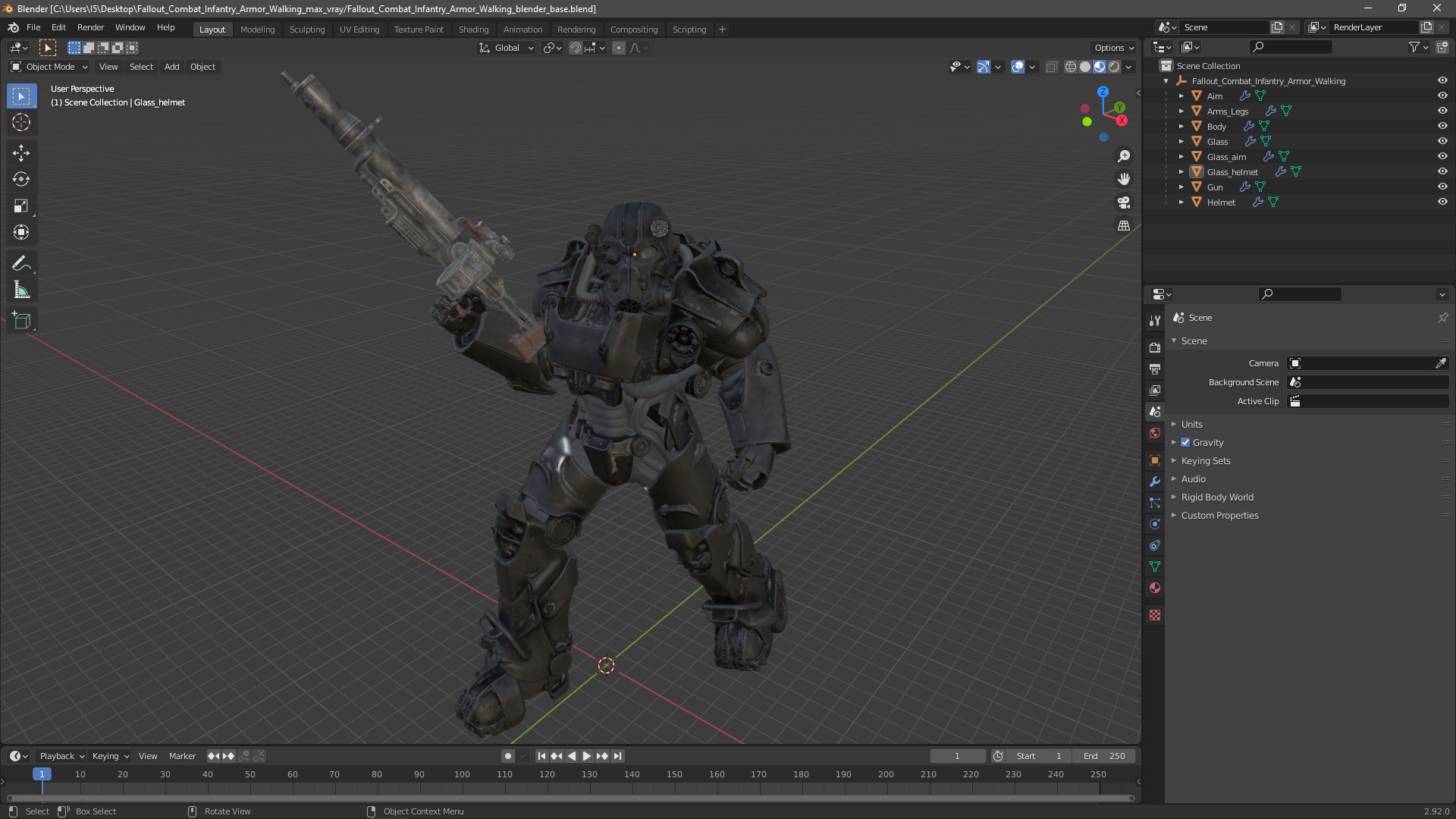Image resolution: width=1456 pixels, height=819 pixels.
Task: Open the Texture properties tab
Action: coord(1155,615)
